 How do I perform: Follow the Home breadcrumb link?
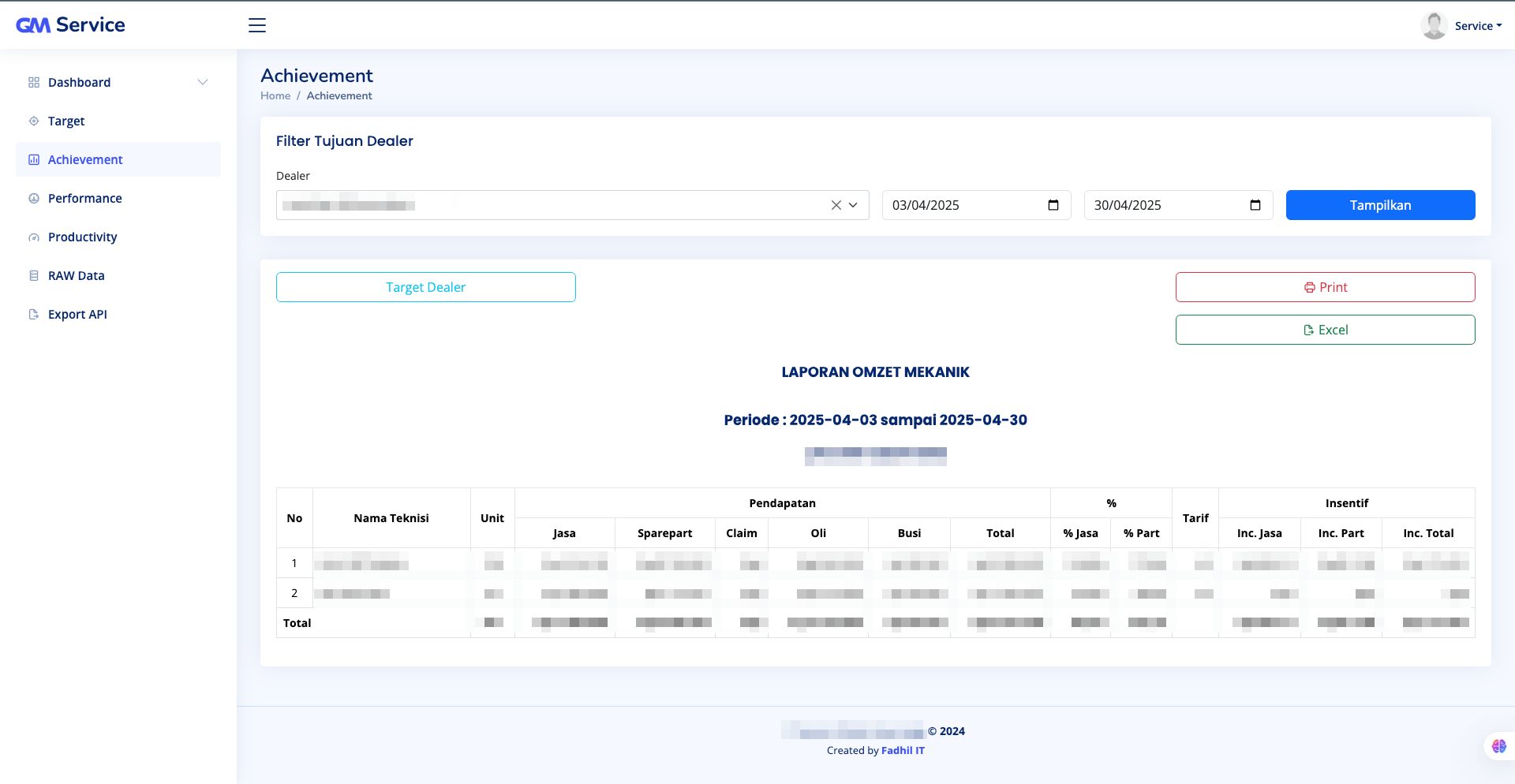coord(275,96)
